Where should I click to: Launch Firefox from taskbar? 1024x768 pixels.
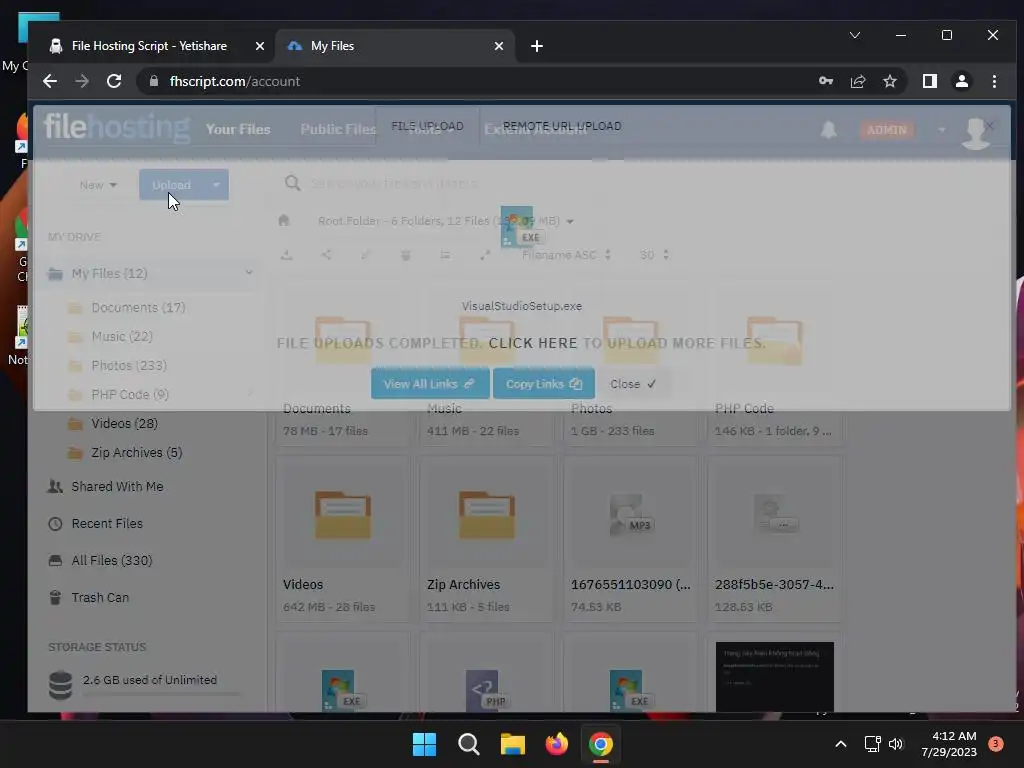click(x=556, y=744)
